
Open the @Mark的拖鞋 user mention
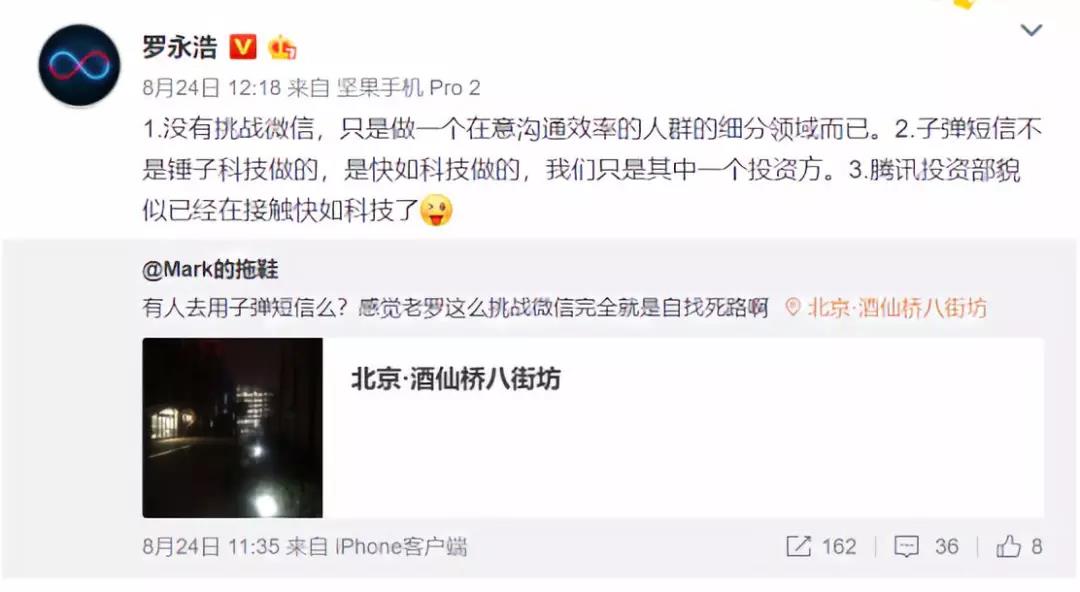pyautogui.click(x=209, y=269)
